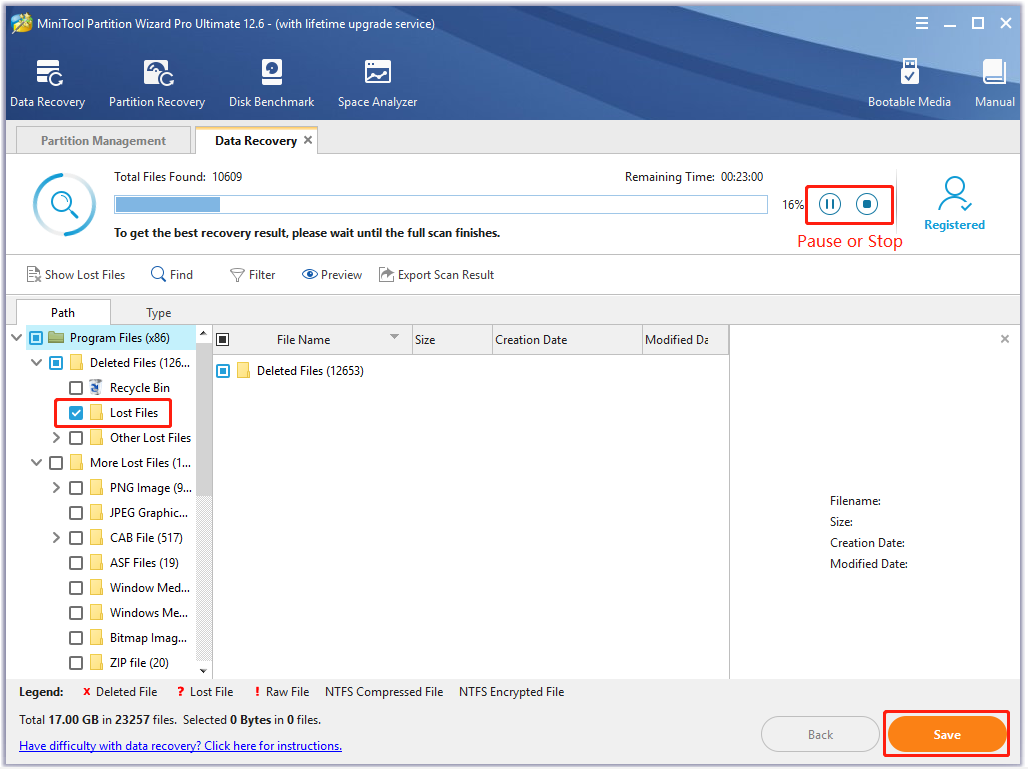Open the Find search tool

[172, 275]
